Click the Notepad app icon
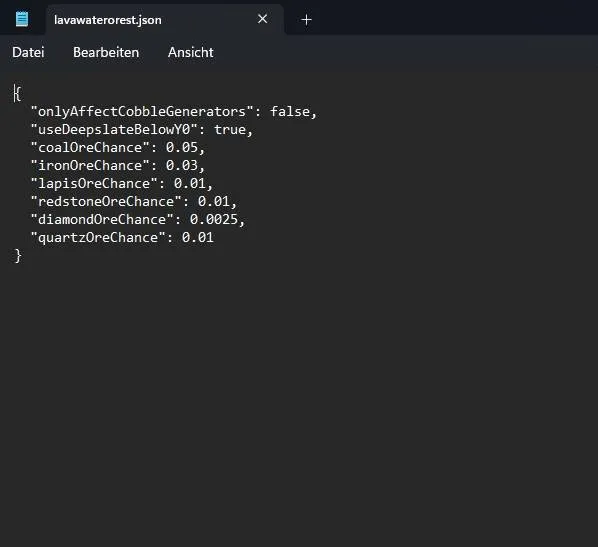598x547 pixels. (x=22, y=19)
